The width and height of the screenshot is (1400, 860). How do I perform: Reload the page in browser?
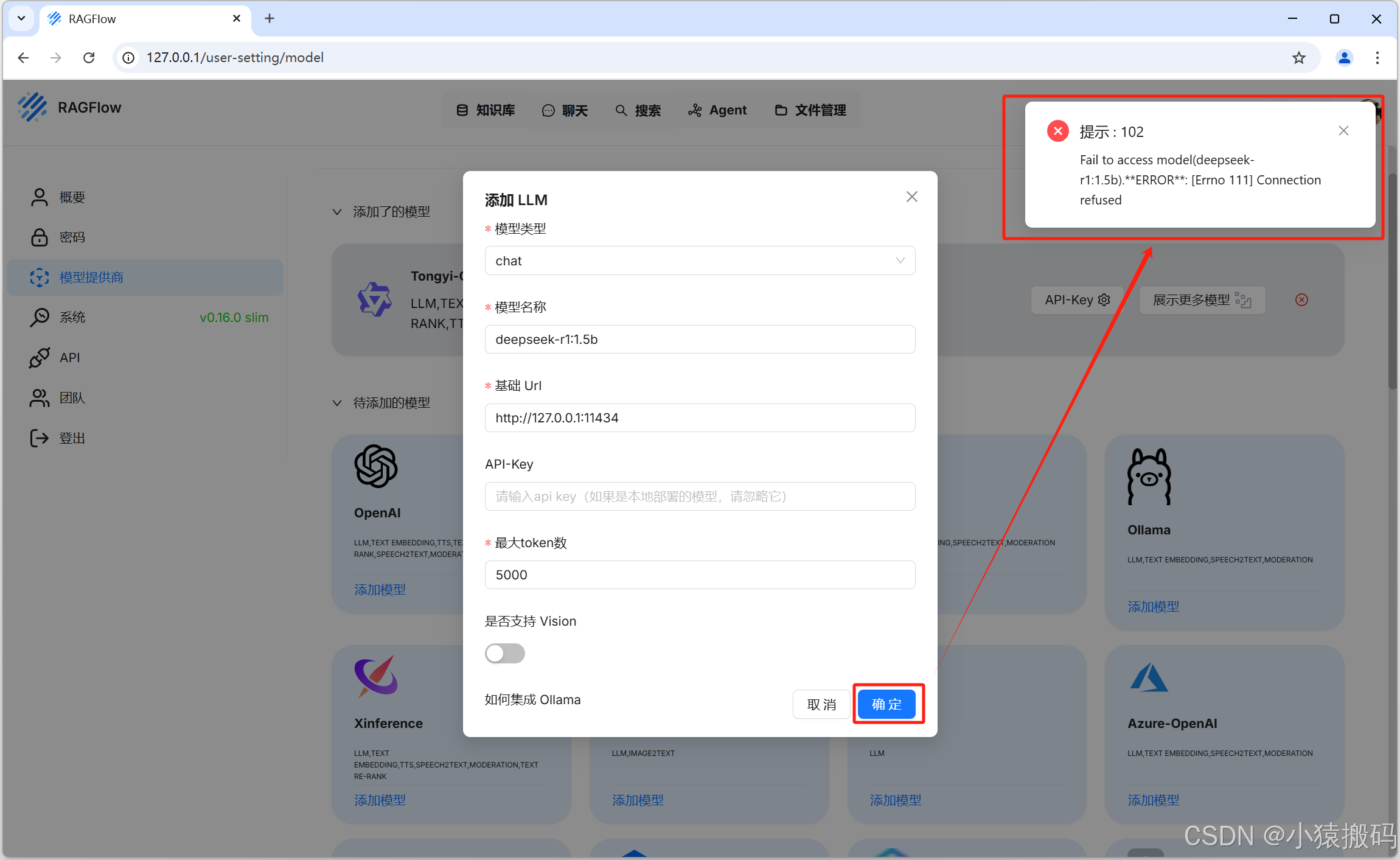(x=89, y=58)
